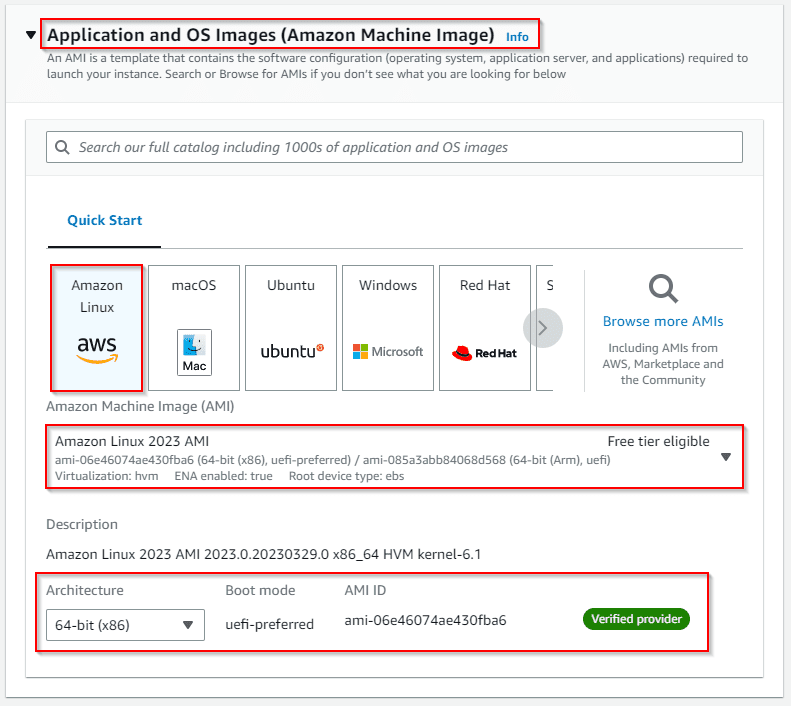The height and width of the screenshot is (706, 791).
Task: Click the Browse more AMIs magnifier icon
Action: (662, 289)
